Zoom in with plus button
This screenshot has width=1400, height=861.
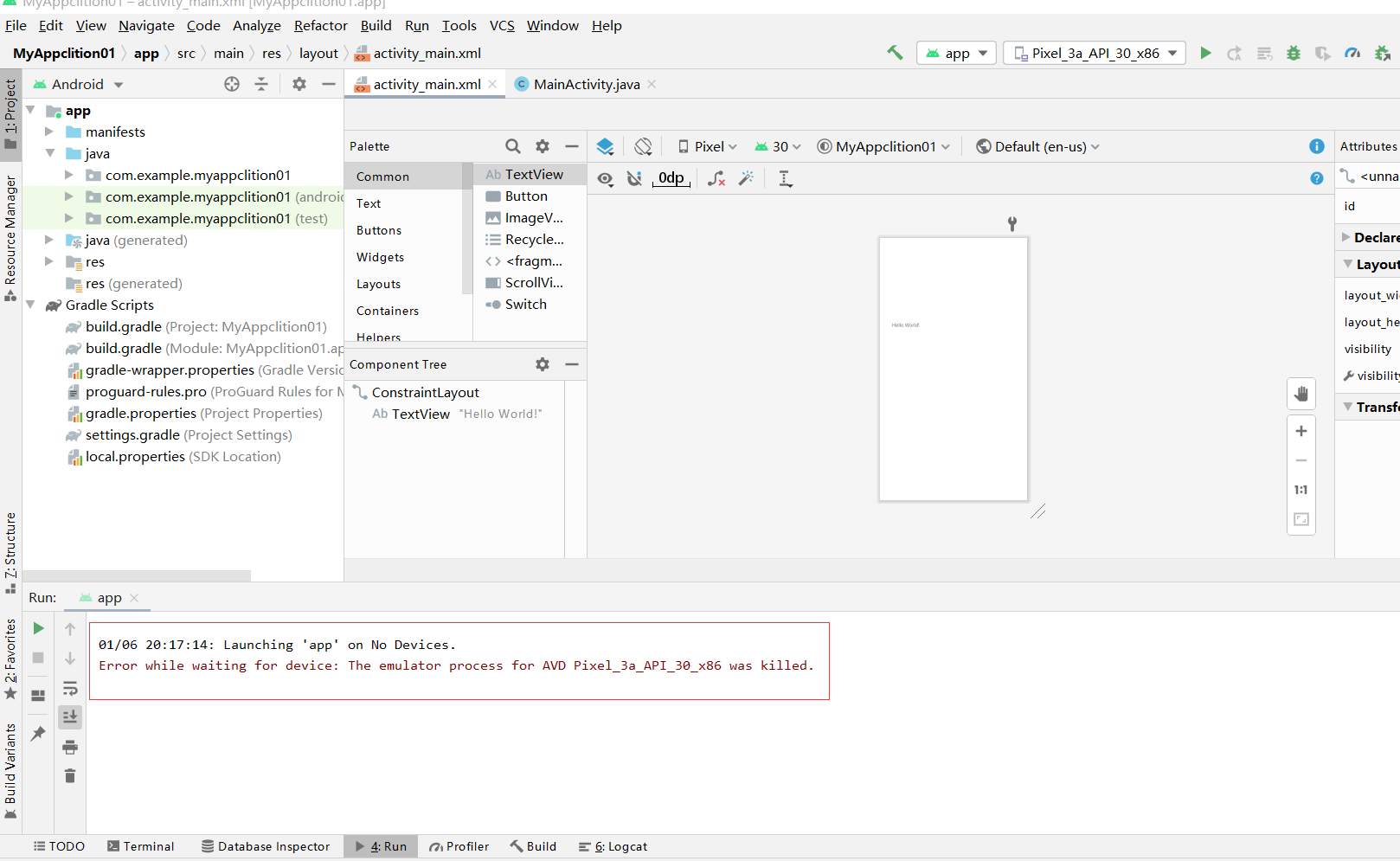(1301, 431)
